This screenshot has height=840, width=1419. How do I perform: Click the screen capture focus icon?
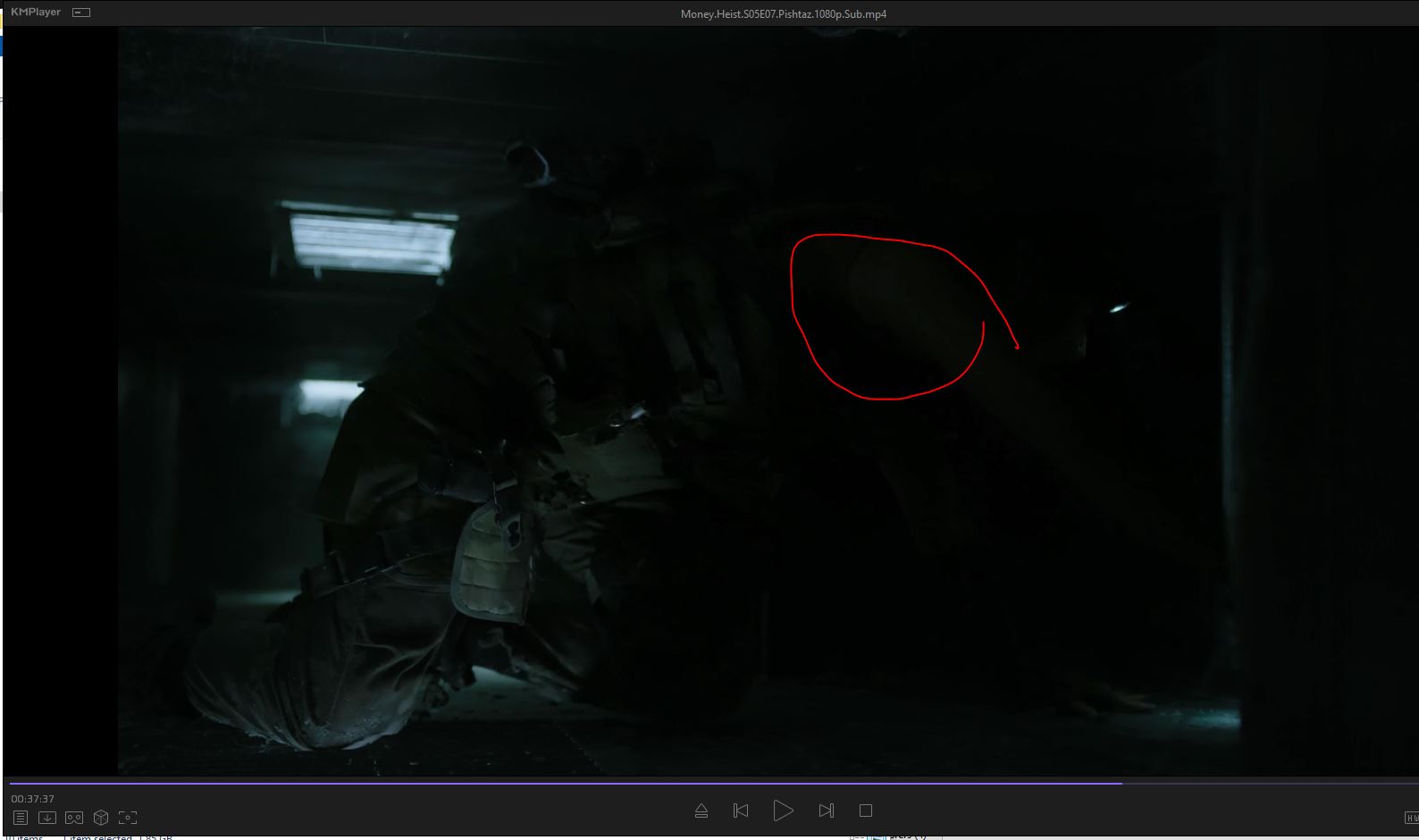(x=128, y=818)
